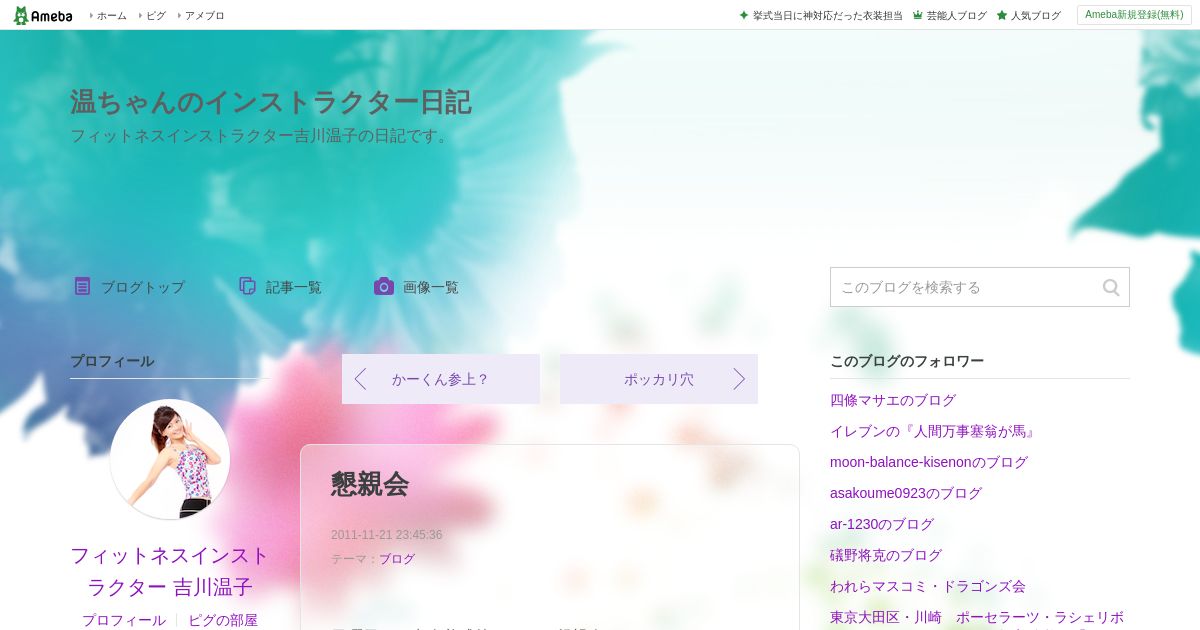Click the このブログのフォロワー heading

[907, 361]
